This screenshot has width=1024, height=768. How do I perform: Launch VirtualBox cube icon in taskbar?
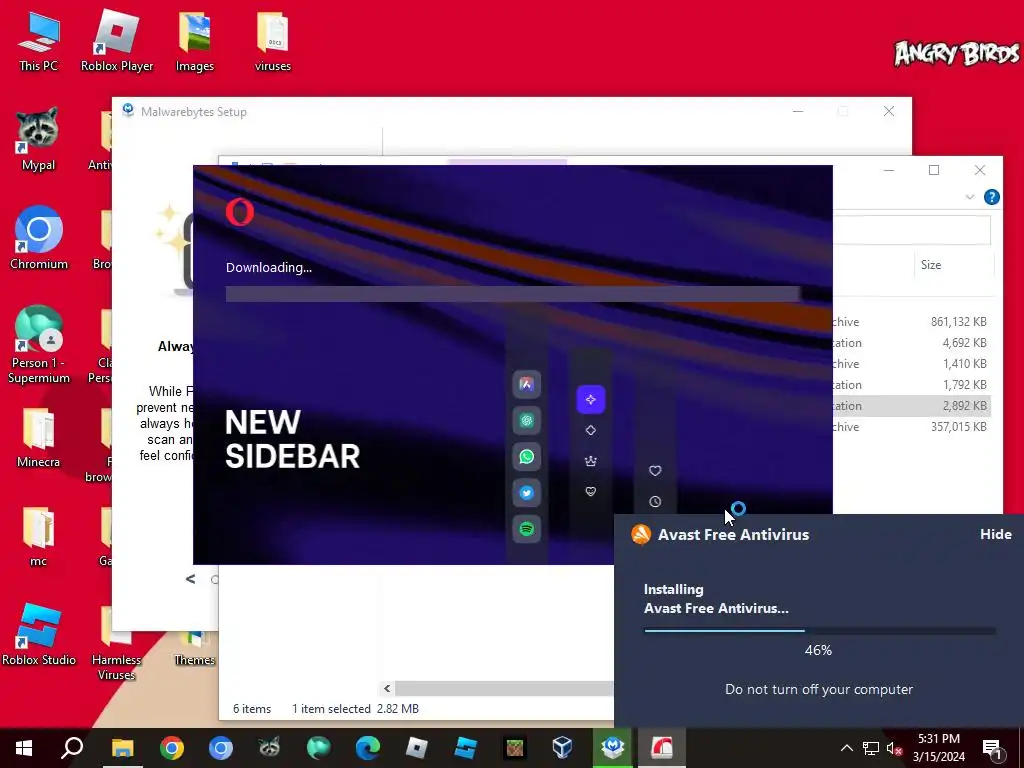[563, 748]
